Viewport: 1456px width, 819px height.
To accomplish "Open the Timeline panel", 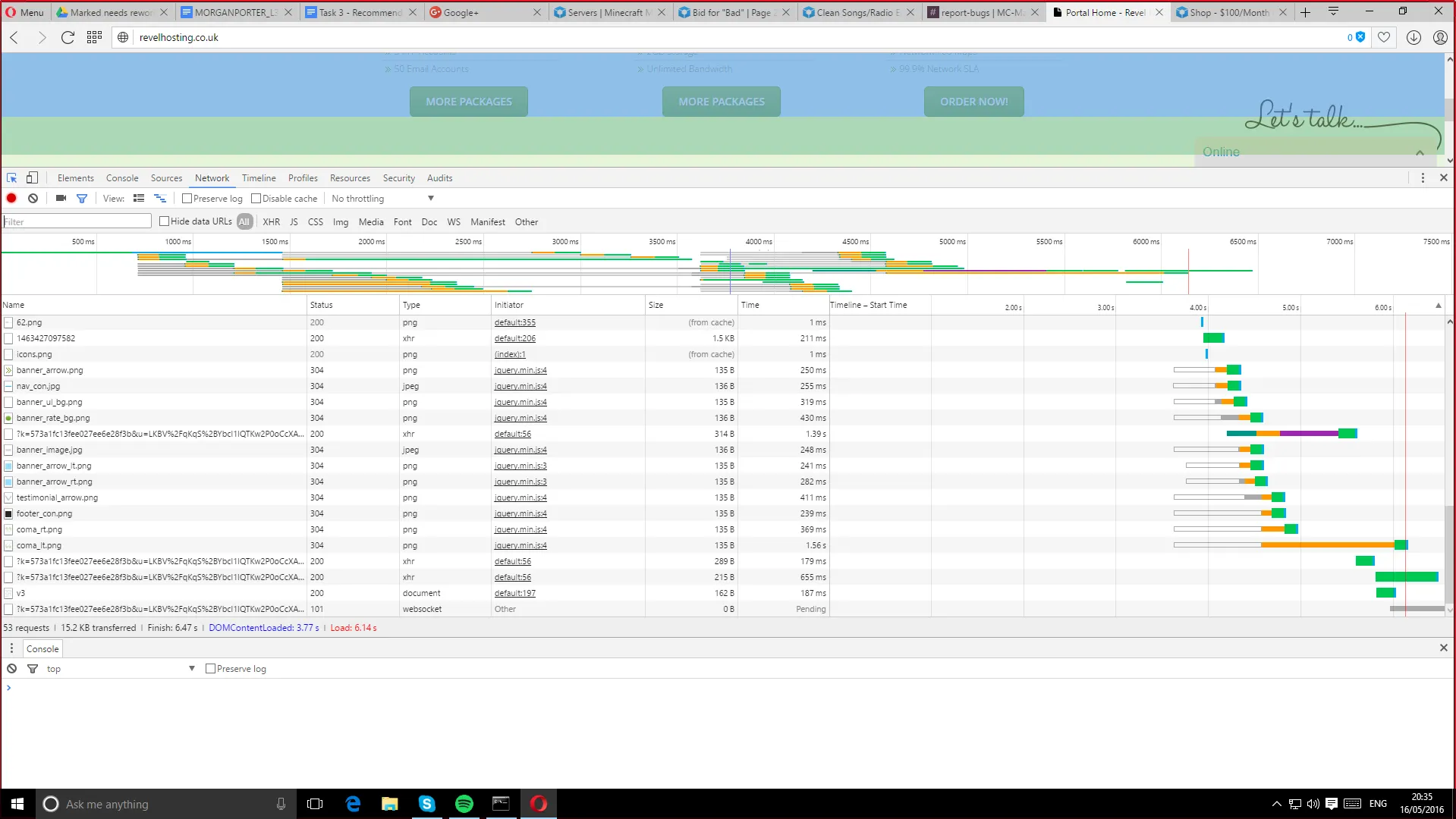I will pyautogui.click(x=259, y=178).
